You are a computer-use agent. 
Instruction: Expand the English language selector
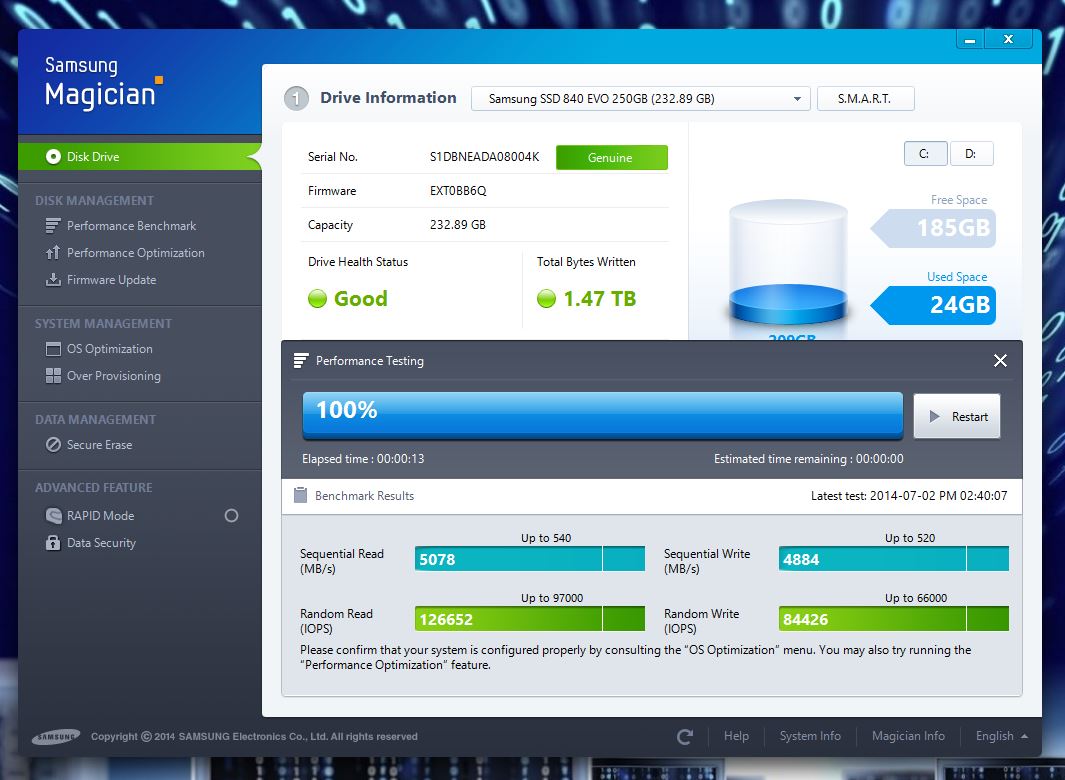coord(1001,736)
